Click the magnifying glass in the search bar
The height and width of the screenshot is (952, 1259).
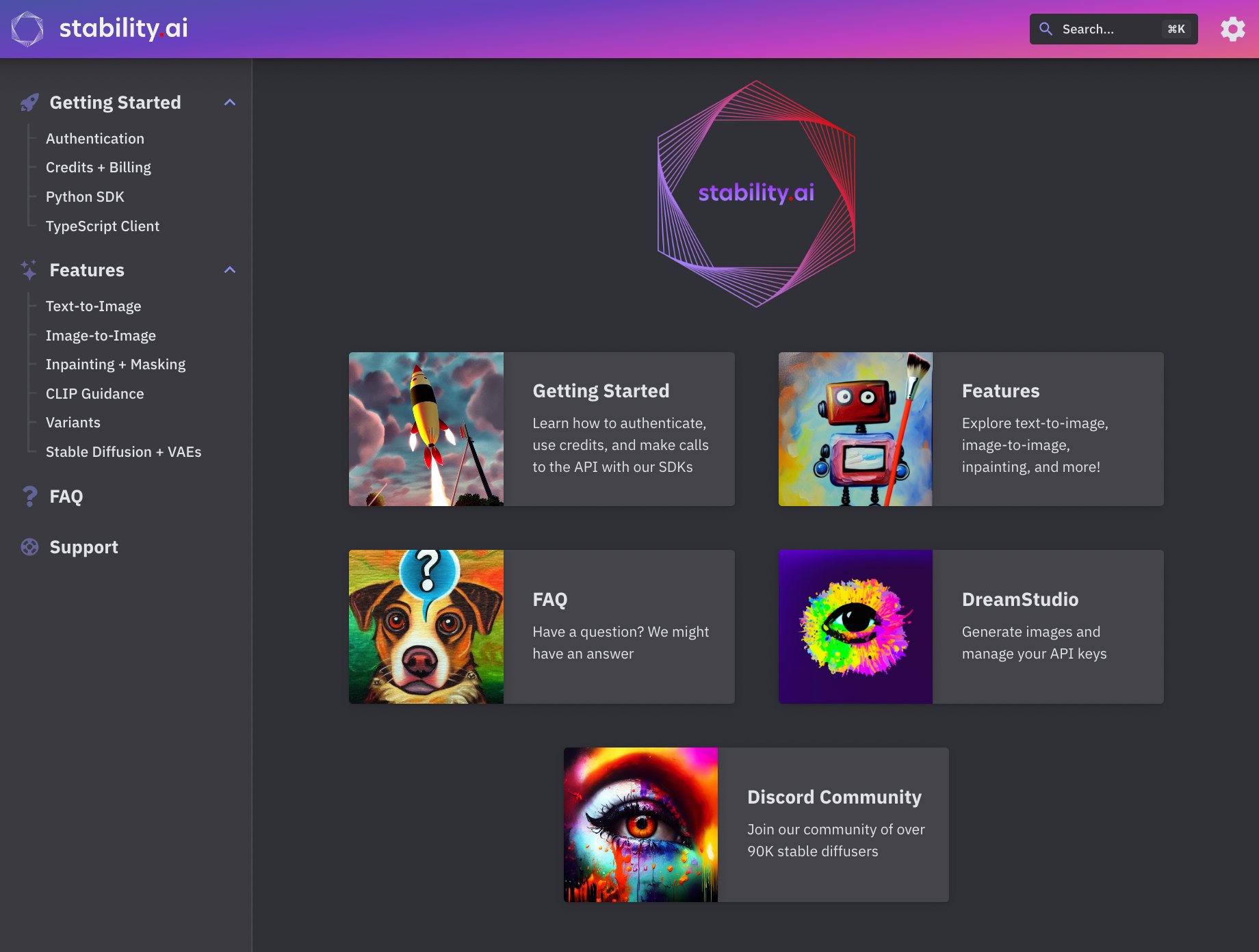pyautogui.click(x=1046, y=29)
